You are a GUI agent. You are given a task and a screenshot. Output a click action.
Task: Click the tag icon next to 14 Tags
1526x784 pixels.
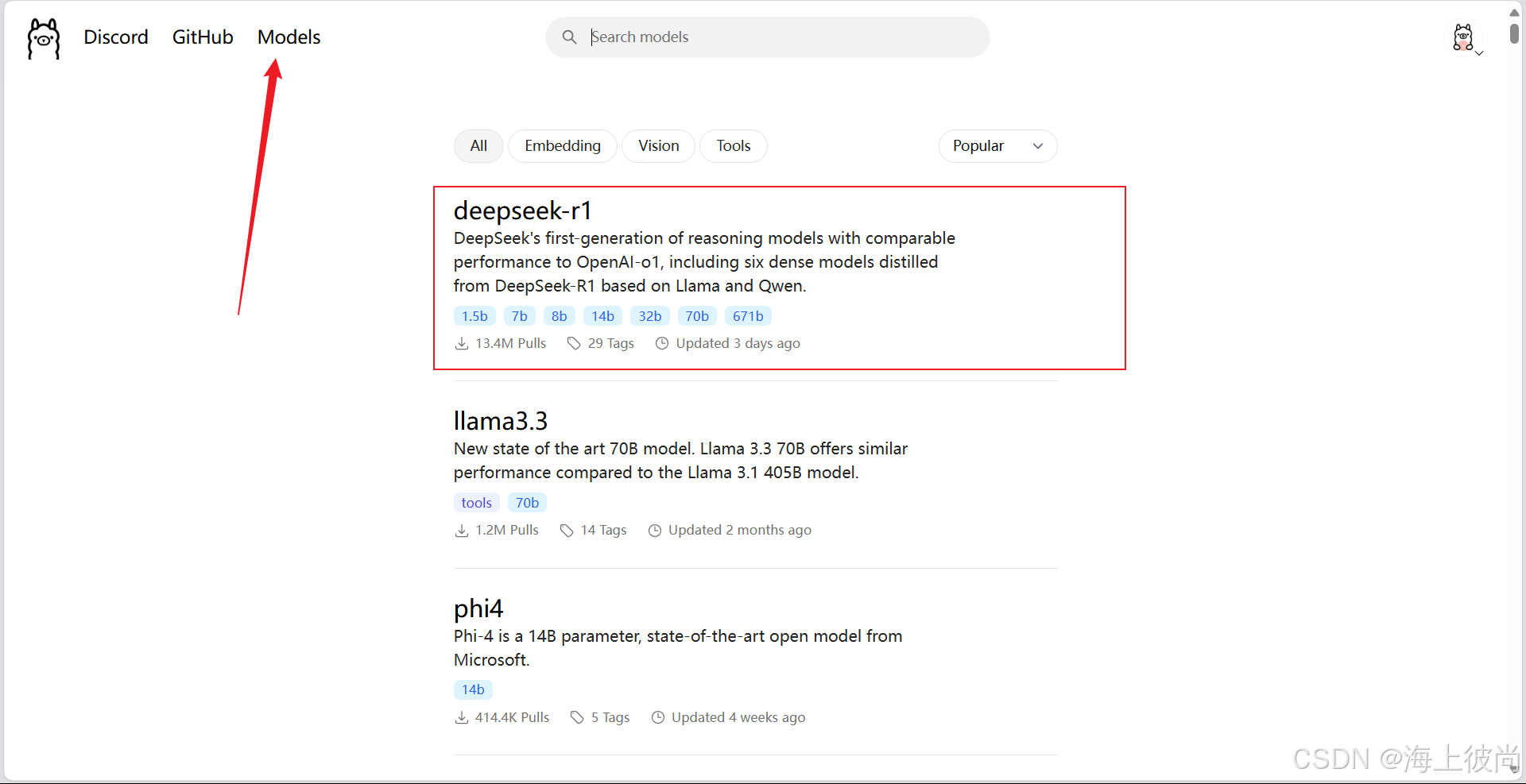(566, 530)
